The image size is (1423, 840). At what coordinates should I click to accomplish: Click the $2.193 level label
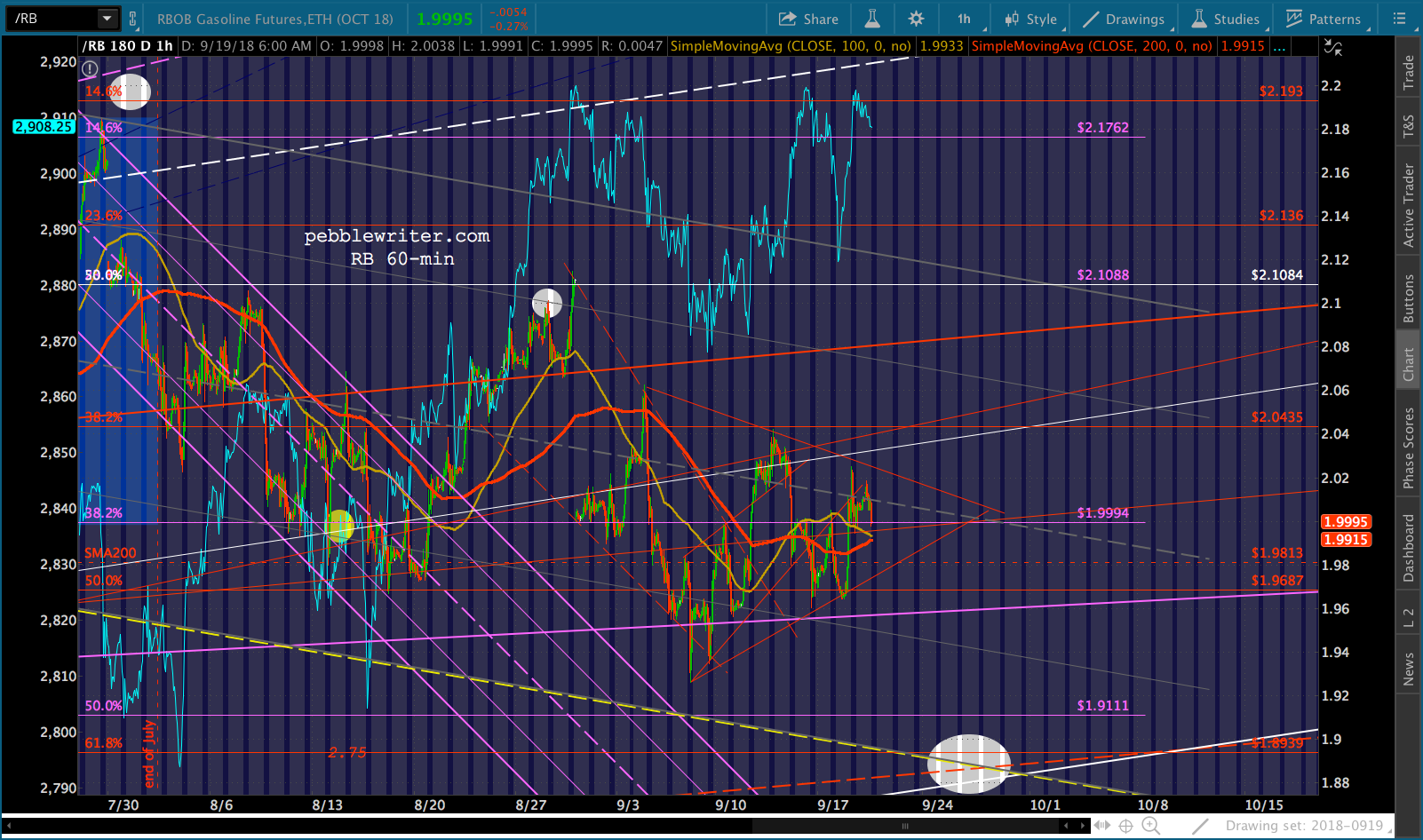1281,91
